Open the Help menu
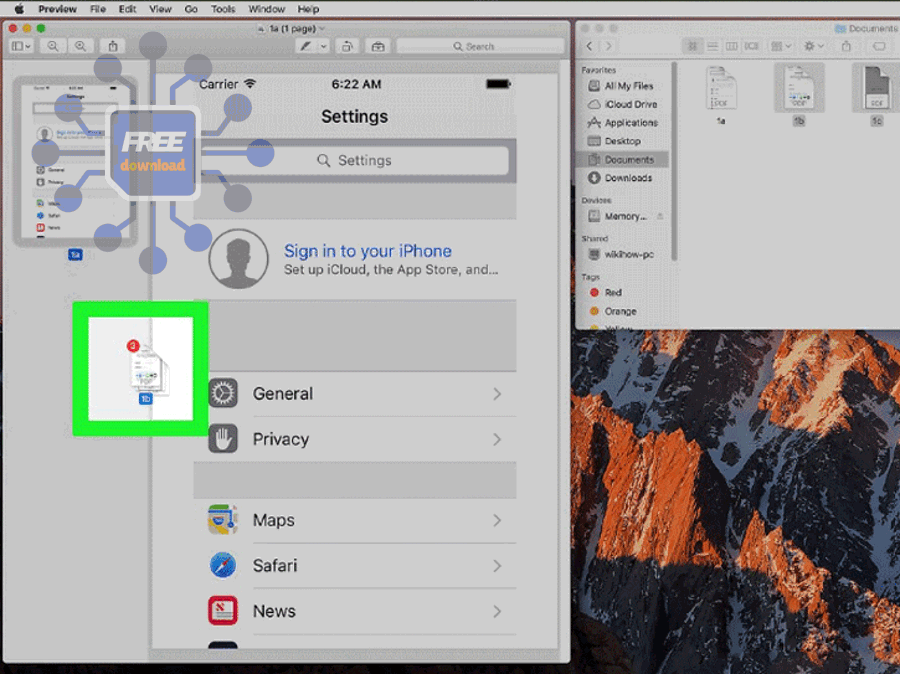This screenshot has height=674, width=900. click(308, 9)
